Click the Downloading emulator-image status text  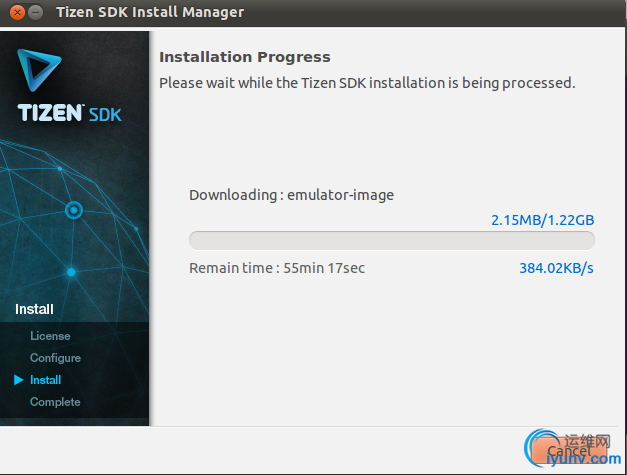click(x=291, y=195)
